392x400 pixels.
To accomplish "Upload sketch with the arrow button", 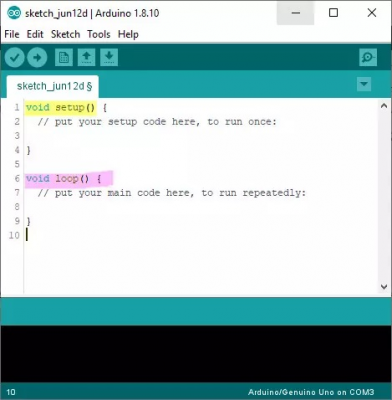I will [37, 58].
